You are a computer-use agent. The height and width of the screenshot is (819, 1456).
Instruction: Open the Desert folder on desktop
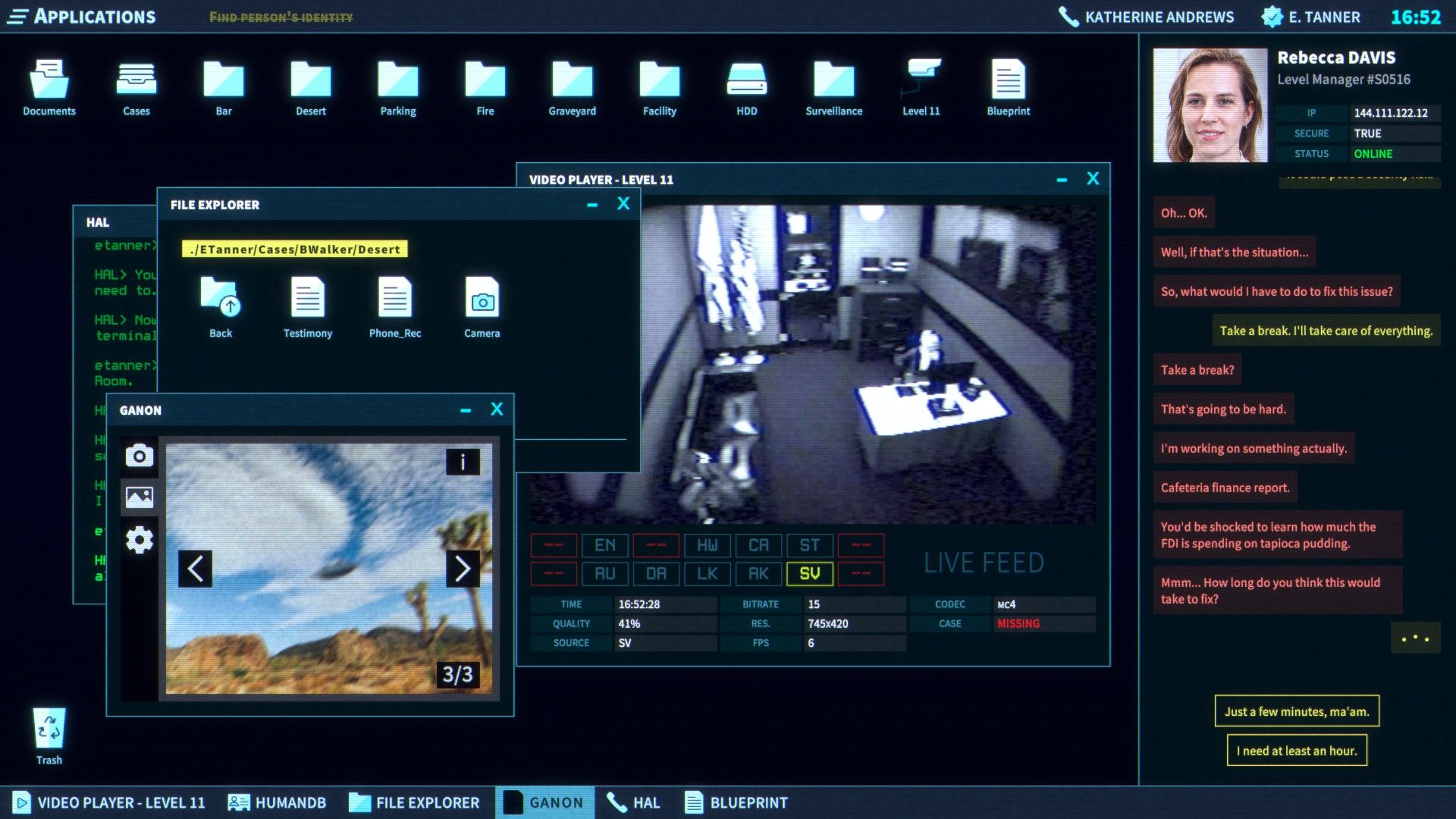(311, 88)
